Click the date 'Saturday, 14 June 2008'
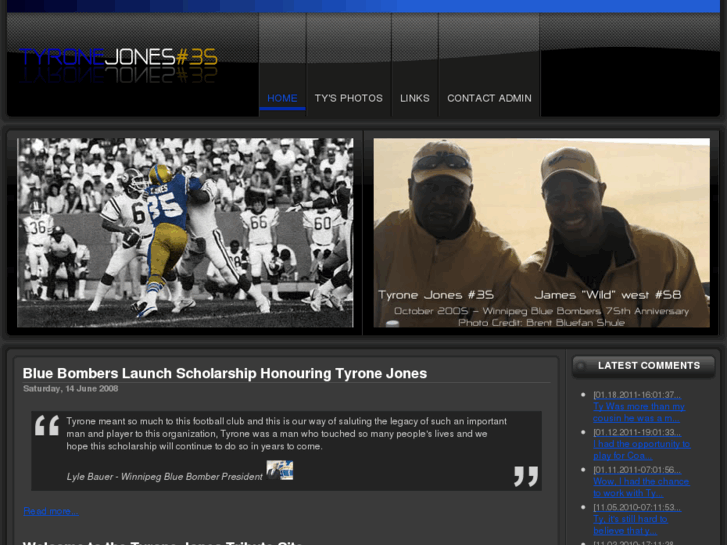Viewport: 727px width, 545px height. pos(70,389)
